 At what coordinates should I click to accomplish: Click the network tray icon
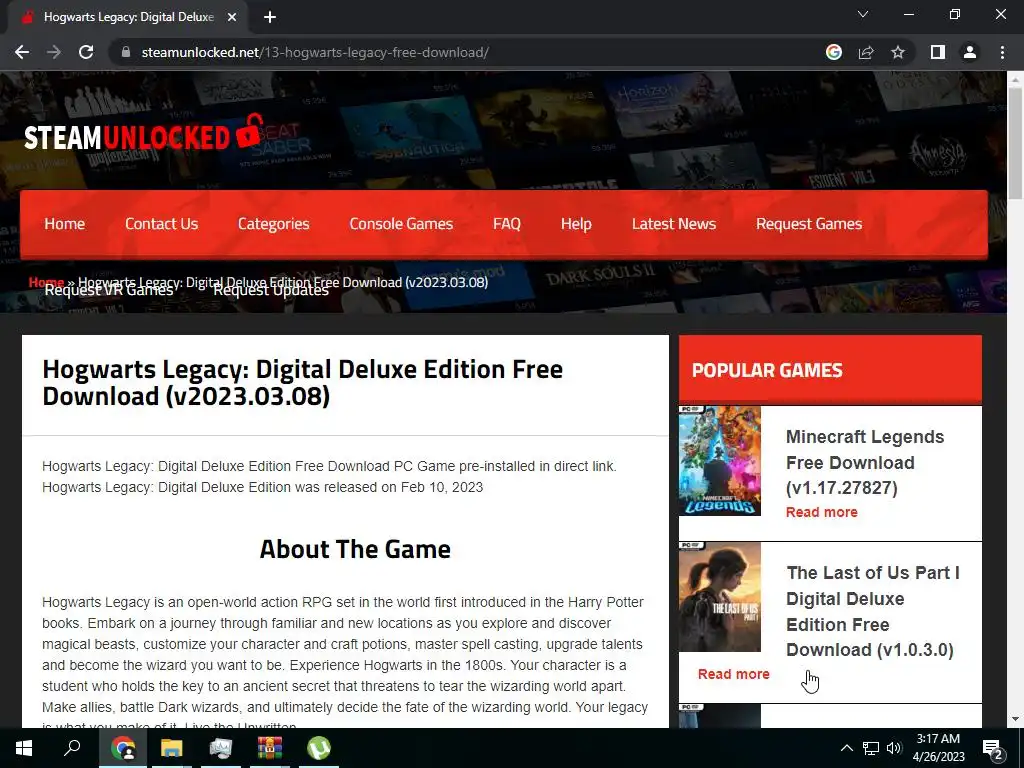[x=871, y=748]
